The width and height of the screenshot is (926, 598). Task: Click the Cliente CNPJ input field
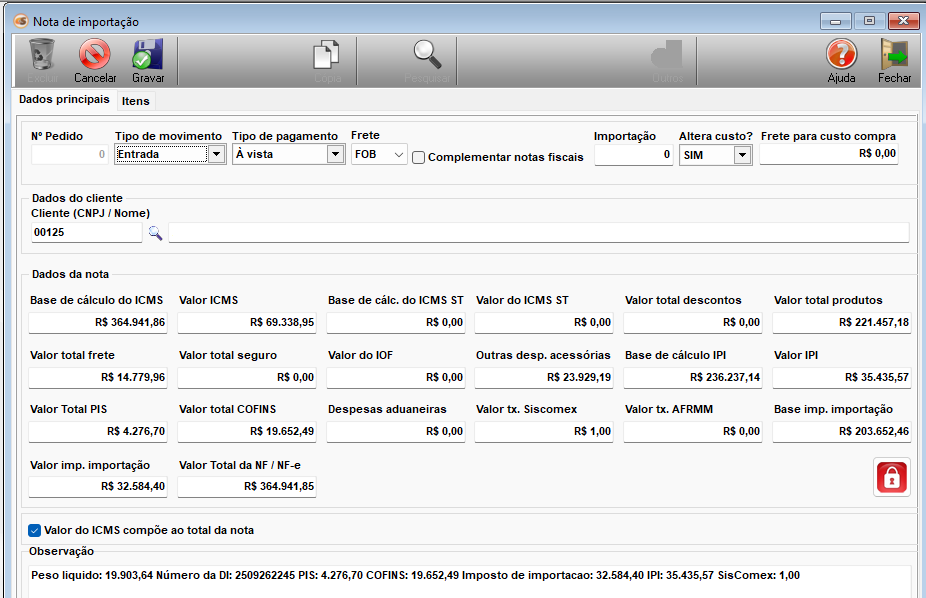tap(86, 233)
